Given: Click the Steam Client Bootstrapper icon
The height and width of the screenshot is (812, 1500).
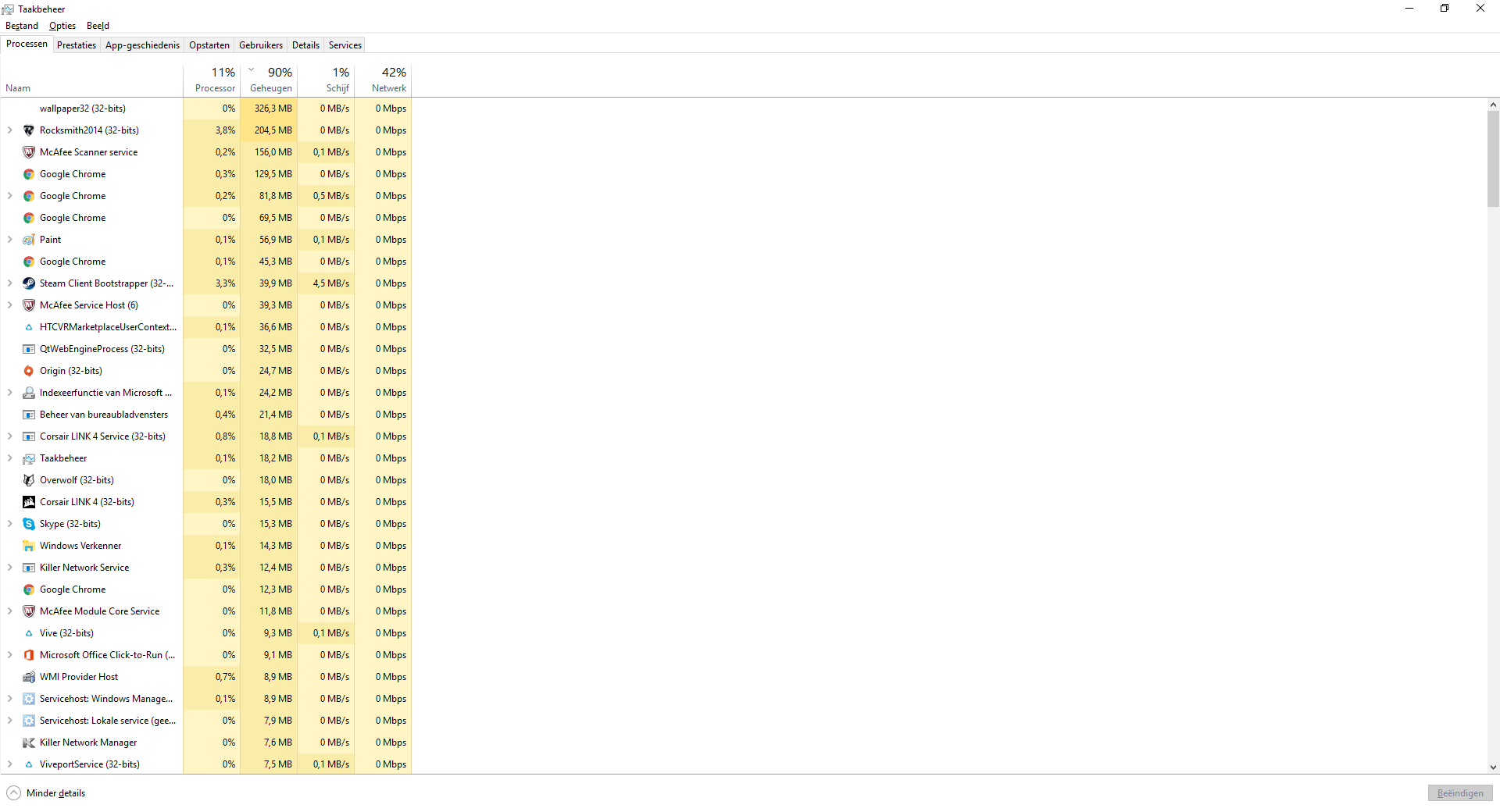Looking at the screenshot, I should (29, 283).
